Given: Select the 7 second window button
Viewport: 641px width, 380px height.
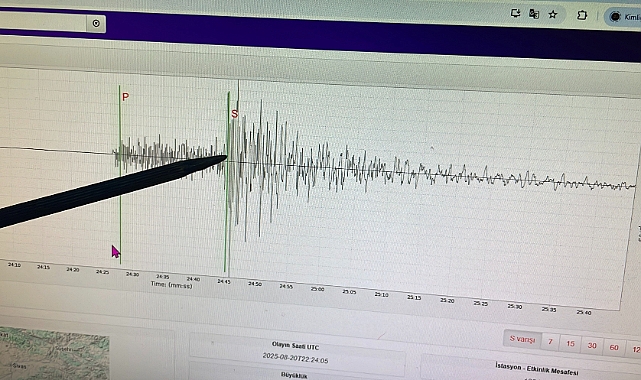Looking at the screenshot, I should click(x=550, y=342).
